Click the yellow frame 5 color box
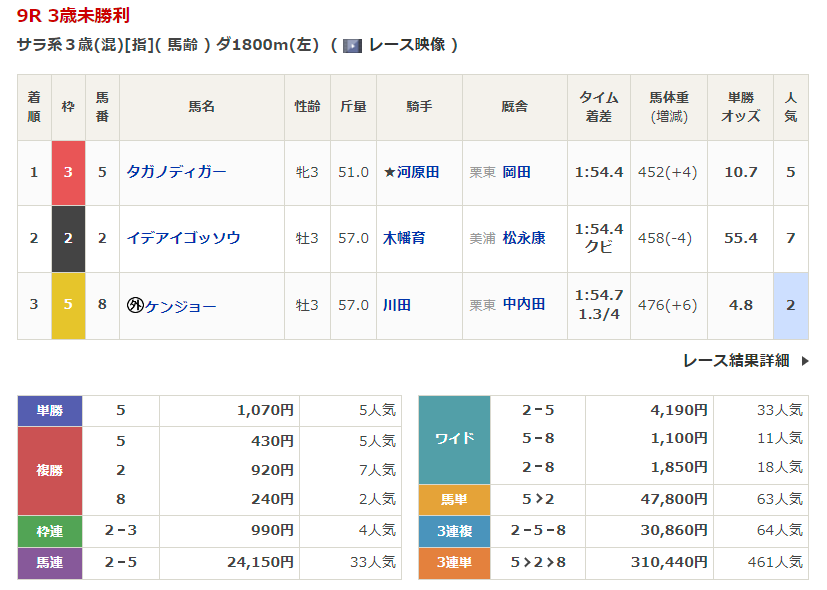Viewport: 827px width, 590px height. 68,305
